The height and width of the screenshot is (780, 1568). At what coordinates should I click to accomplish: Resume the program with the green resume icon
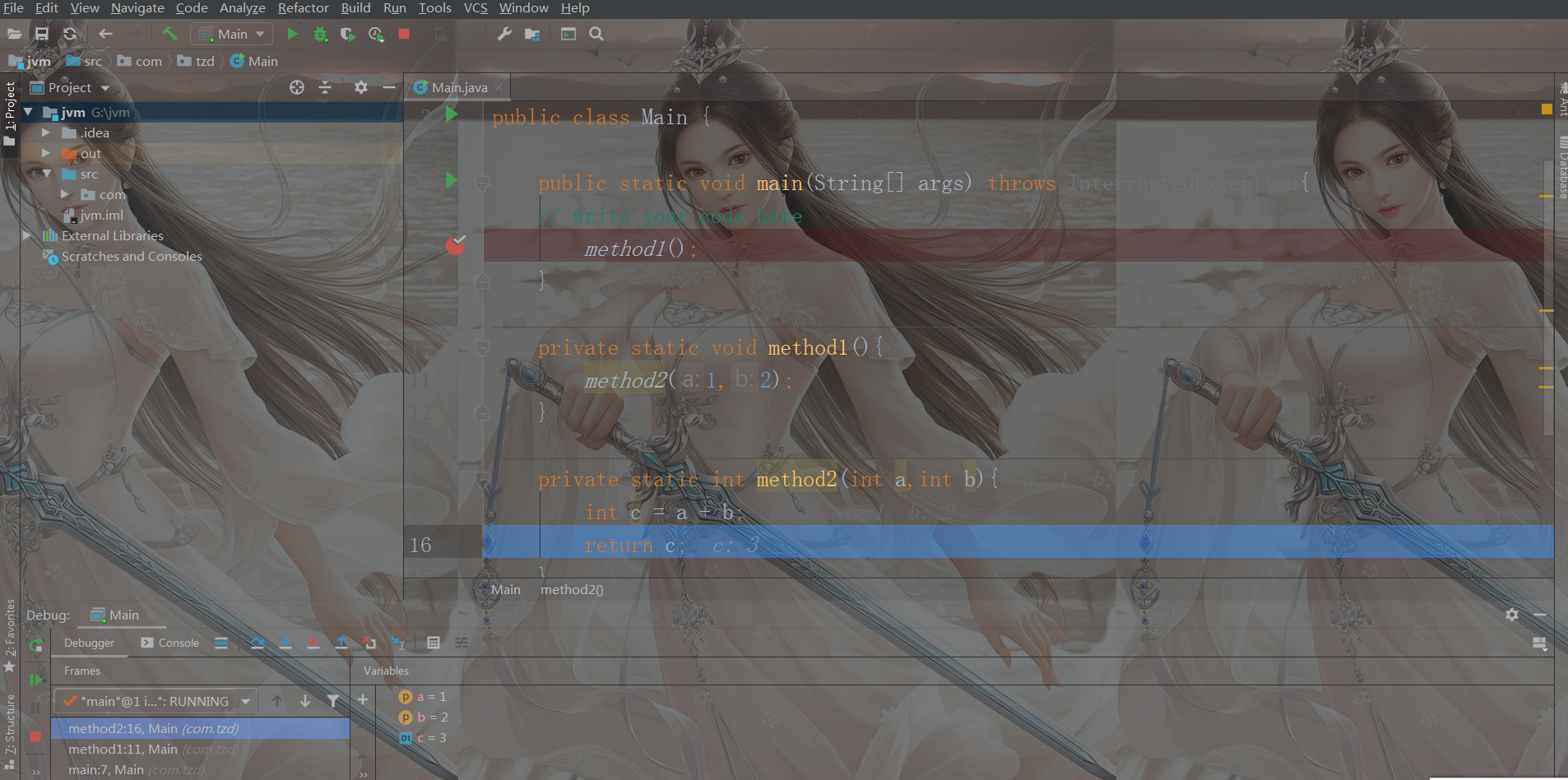click(35, 680)
